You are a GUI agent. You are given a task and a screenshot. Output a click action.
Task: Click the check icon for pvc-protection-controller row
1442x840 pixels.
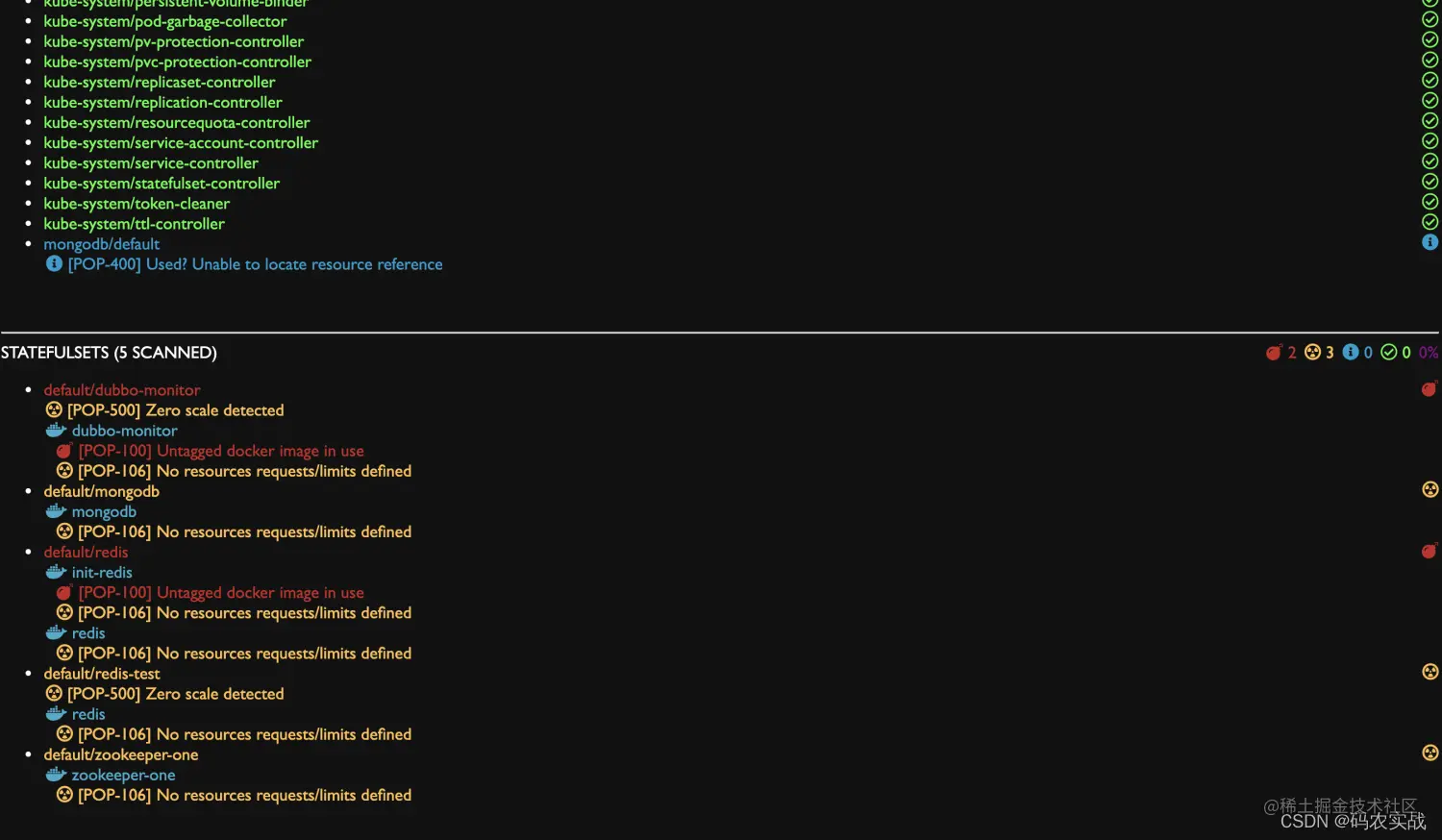tap(1430, 60)
